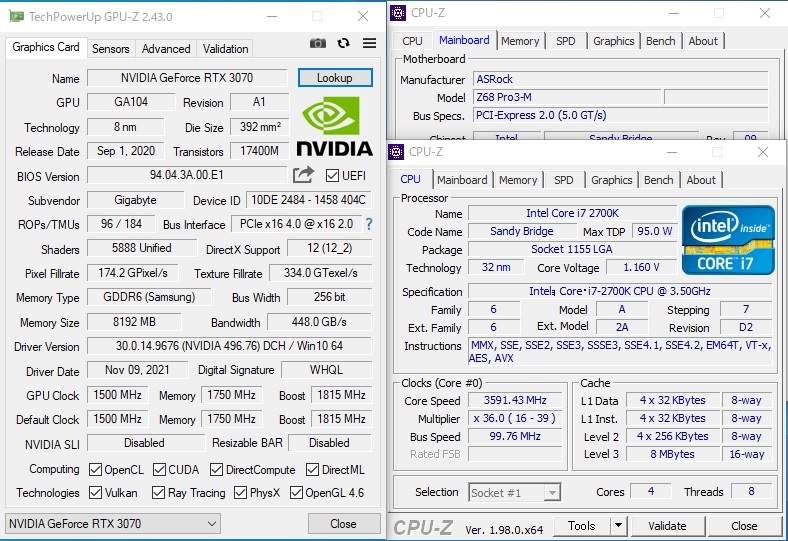Click the Close button in CPU-Z
This screenshot has height=541, width=788.
pos(744,526)
